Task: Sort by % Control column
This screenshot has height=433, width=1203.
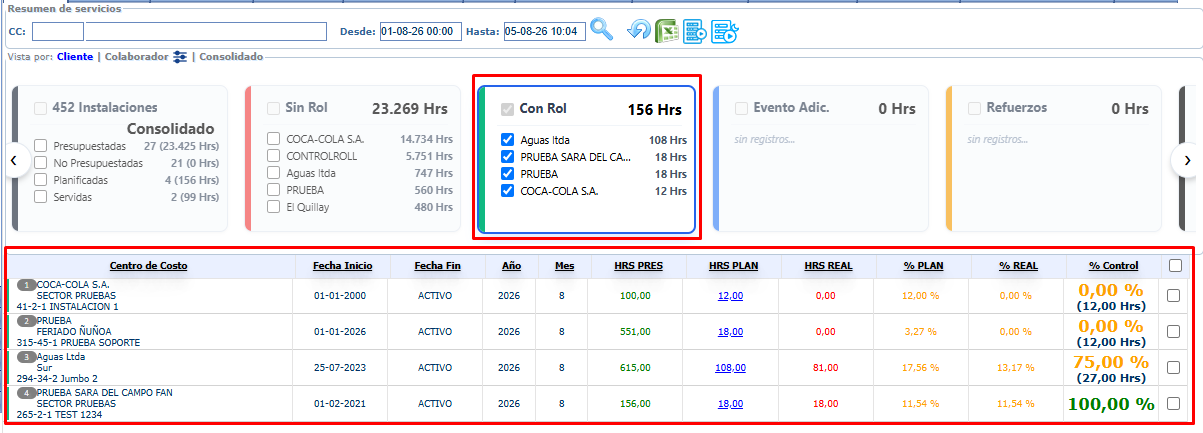Action: pos(1113,266)
